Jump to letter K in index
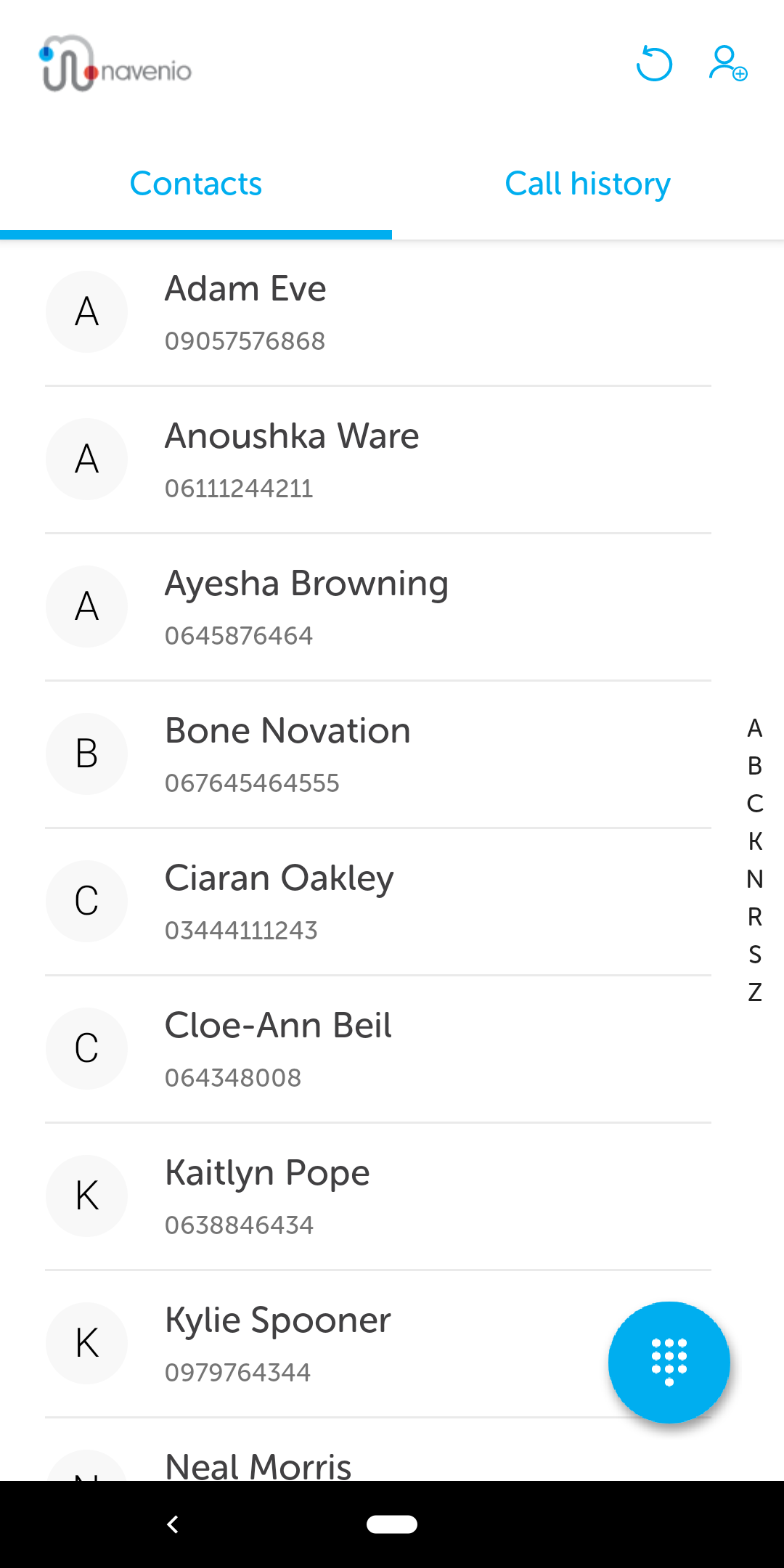The height and width of the screenshot is (1568, 784). (755, 841)
